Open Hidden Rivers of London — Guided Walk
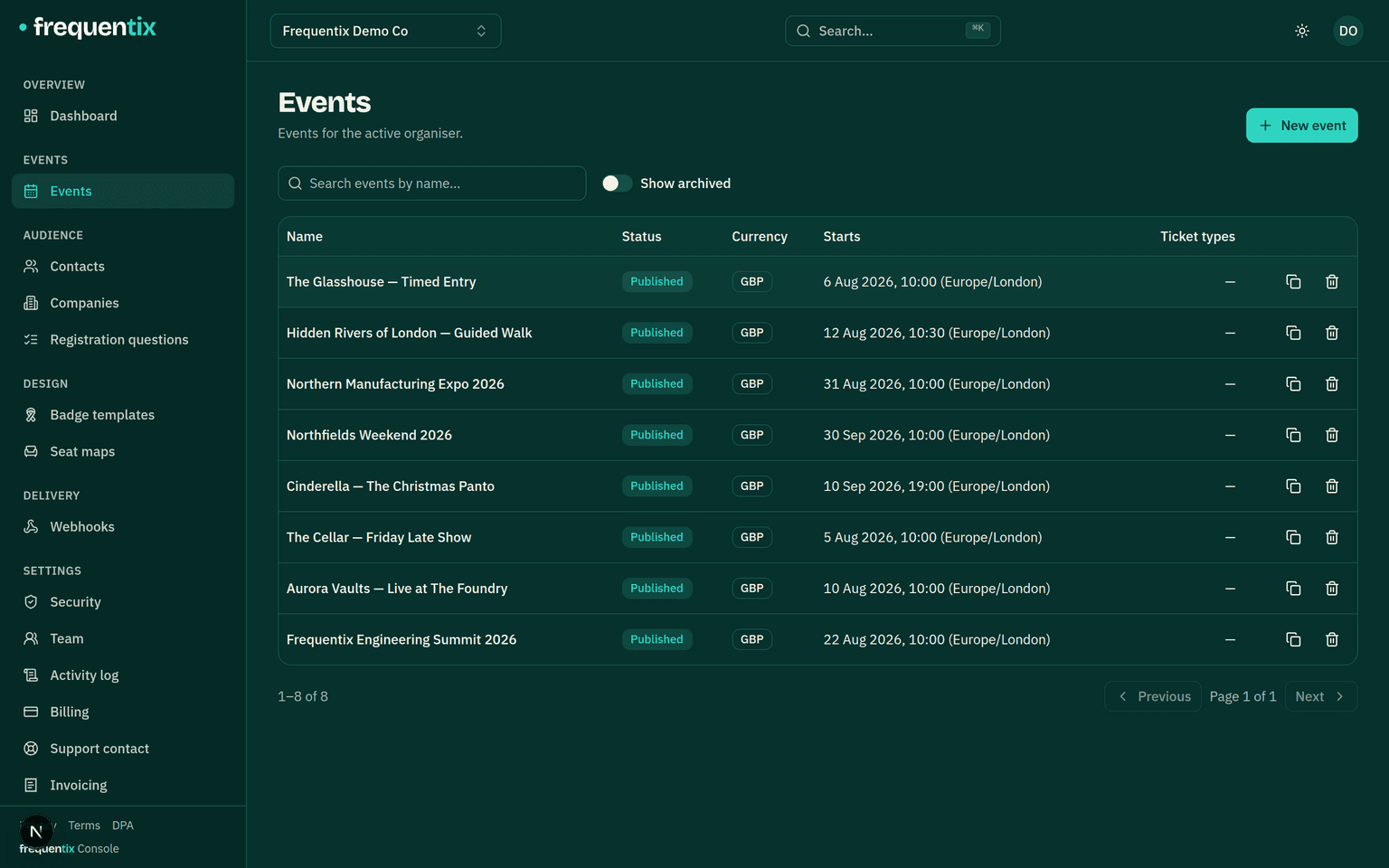 tap(409, 333)
